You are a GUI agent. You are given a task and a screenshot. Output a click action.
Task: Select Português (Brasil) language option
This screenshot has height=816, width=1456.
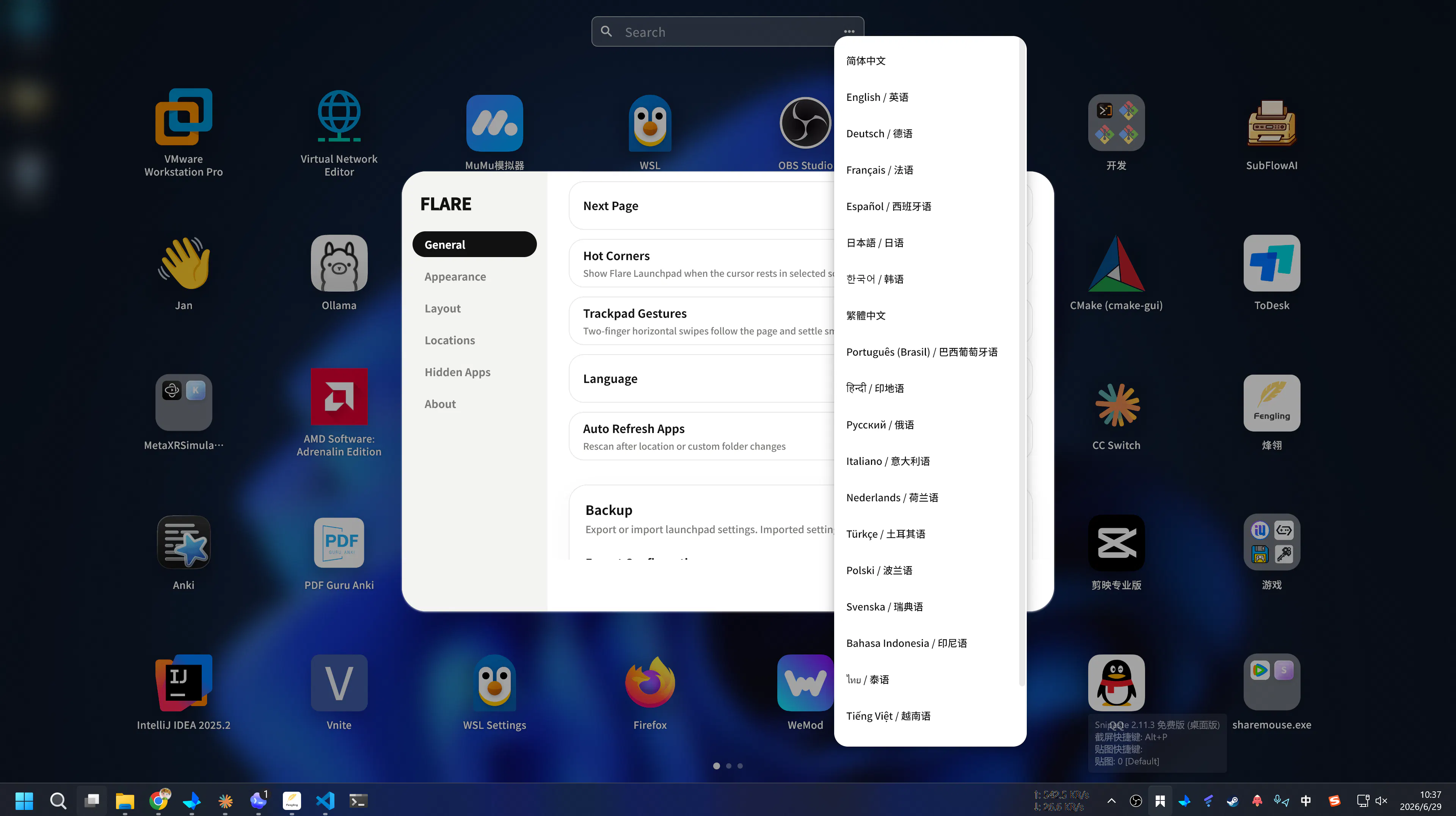[x=927, y=352]
